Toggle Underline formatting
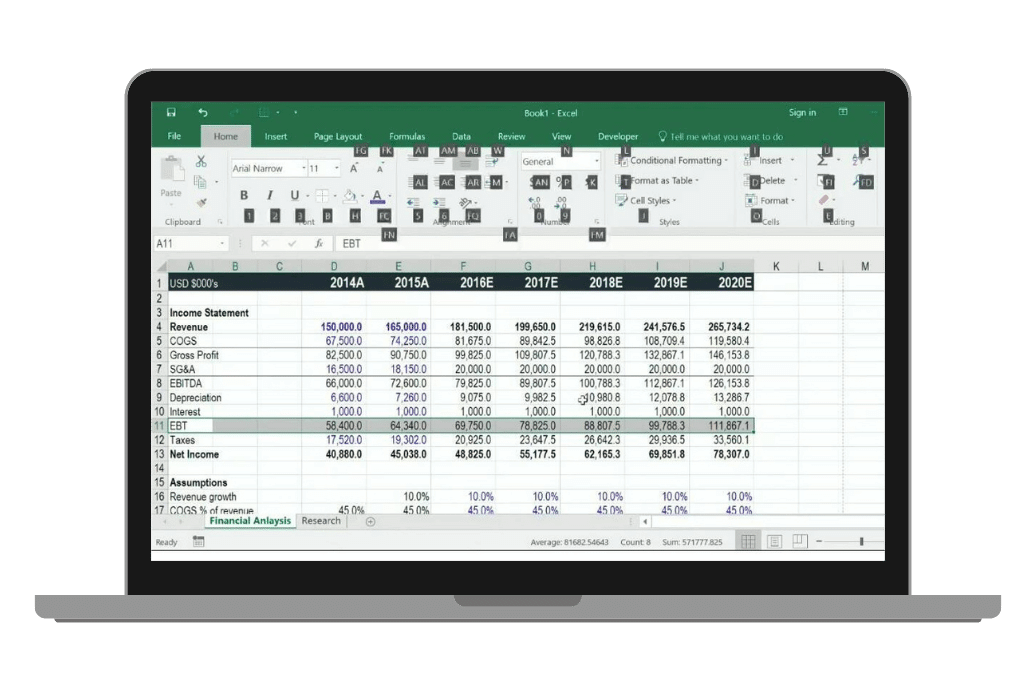The width and height of the screenshot is (1036, 691). coord(294,194)
